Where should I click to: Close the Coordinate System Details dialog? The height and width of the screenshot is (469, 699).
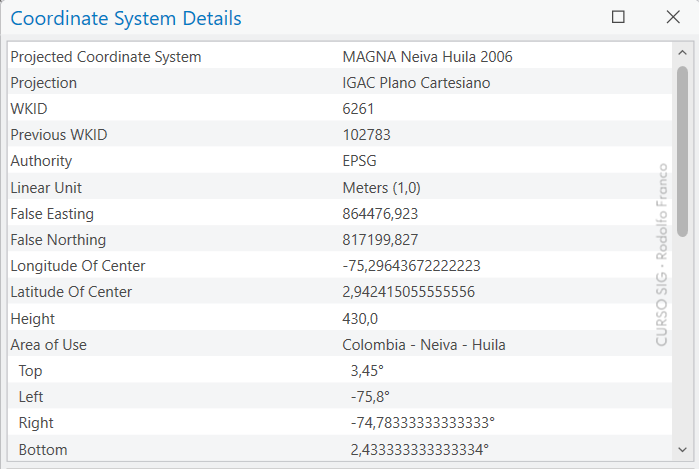point(672,17)
